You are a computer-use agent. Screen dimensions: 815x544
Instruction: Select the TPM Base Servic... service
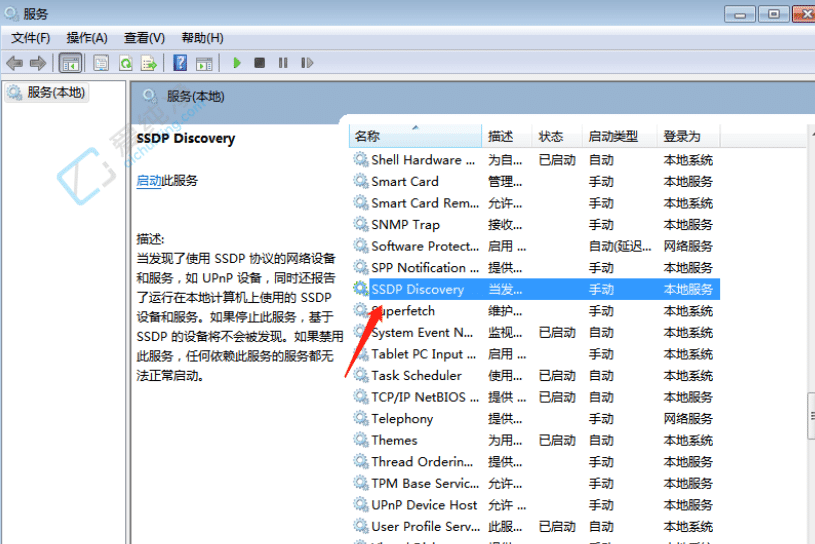[535, 483]
